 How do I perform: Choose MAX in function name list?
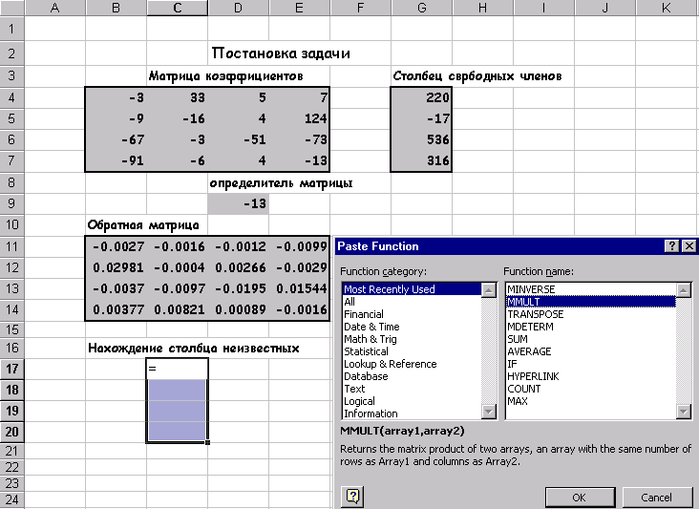(591, 401)
